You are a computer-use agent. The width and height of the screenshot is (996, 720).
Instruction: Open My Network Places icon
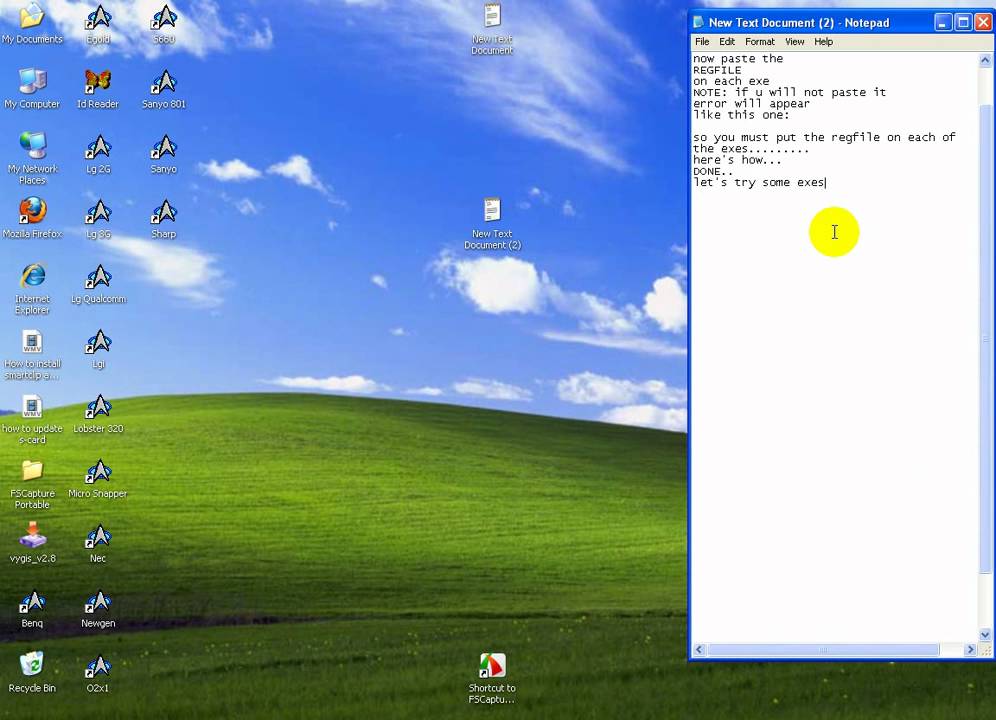[x=32, y=158]
